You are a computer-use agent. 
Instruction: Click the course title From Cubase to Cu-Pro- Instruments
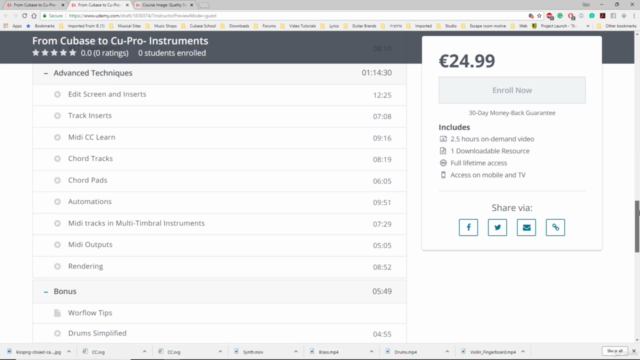tap(120, 41)
